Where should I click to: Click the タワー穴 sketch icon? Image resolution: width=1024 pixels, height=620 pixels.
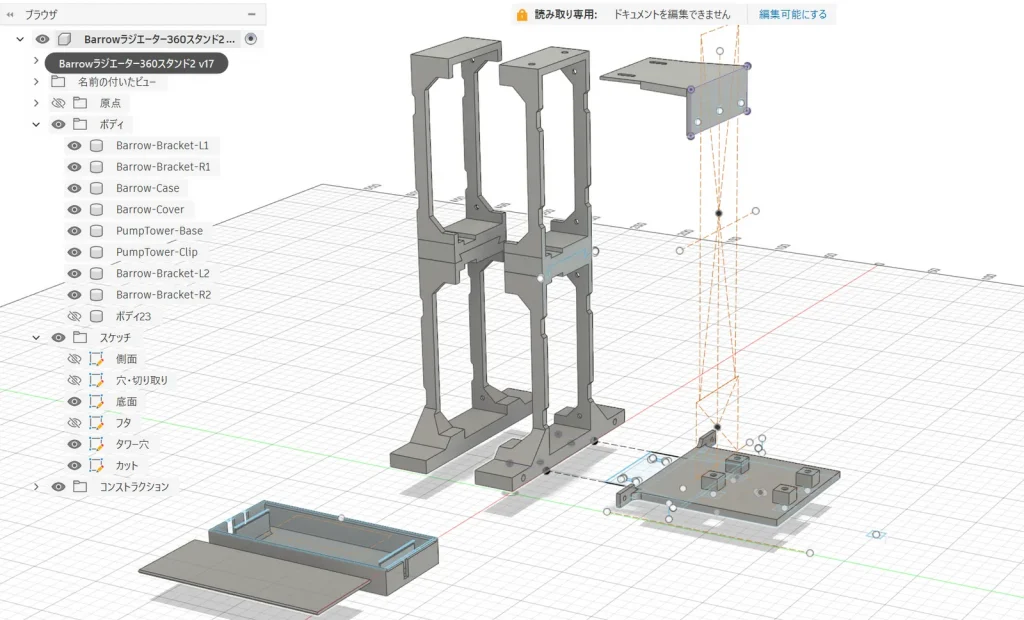tap(96, 444)
